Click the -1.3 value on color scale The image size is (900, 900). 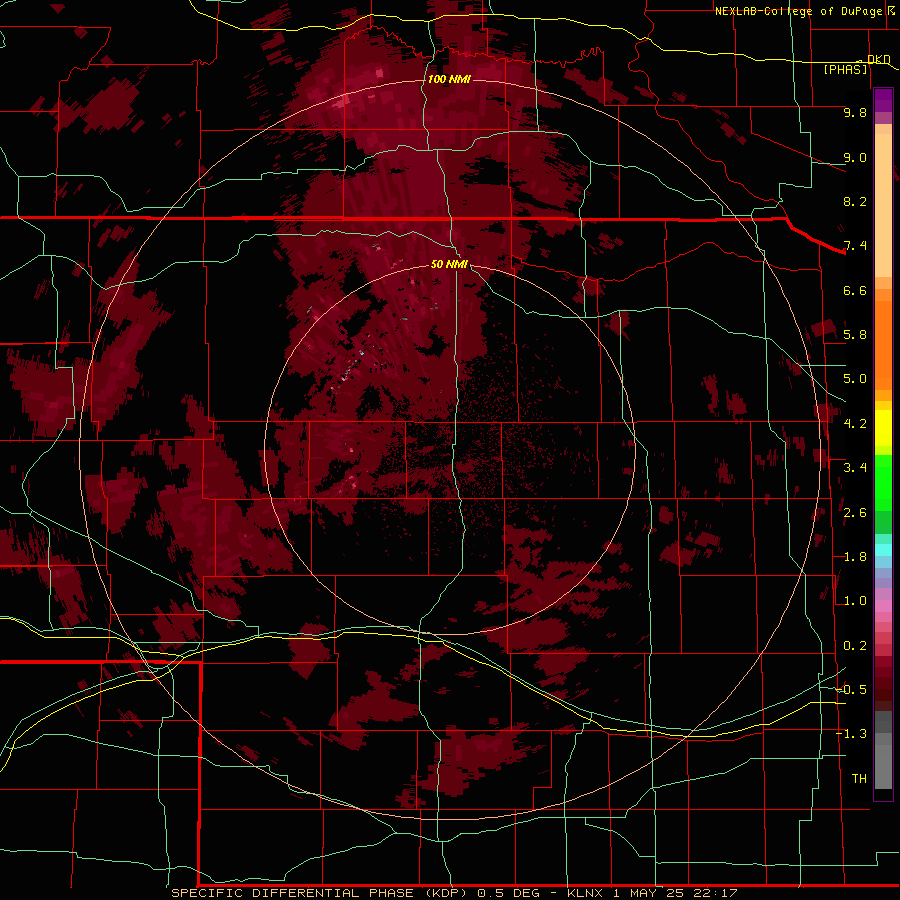point(851,734)
